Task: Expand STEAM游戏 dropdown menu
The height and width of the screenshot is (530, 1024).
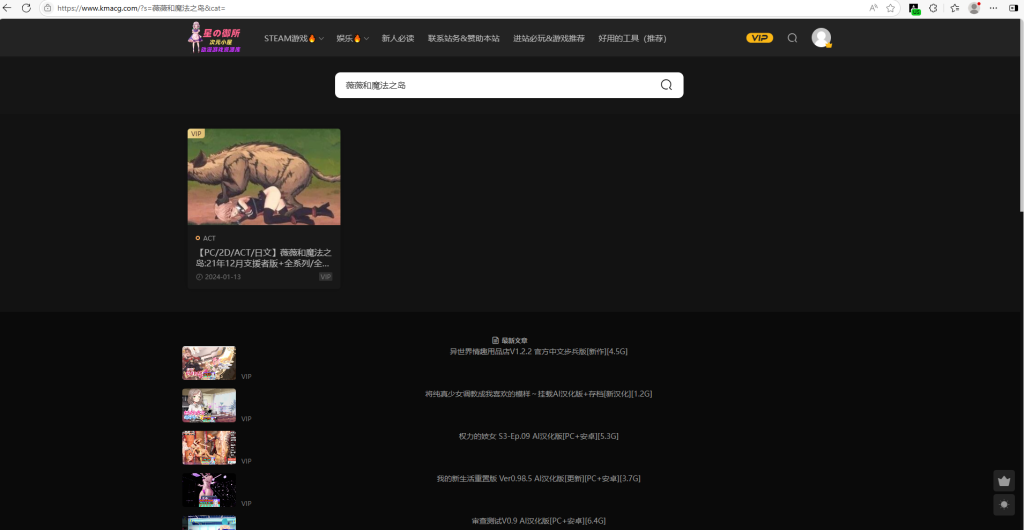Action: (x=294, y=39)
